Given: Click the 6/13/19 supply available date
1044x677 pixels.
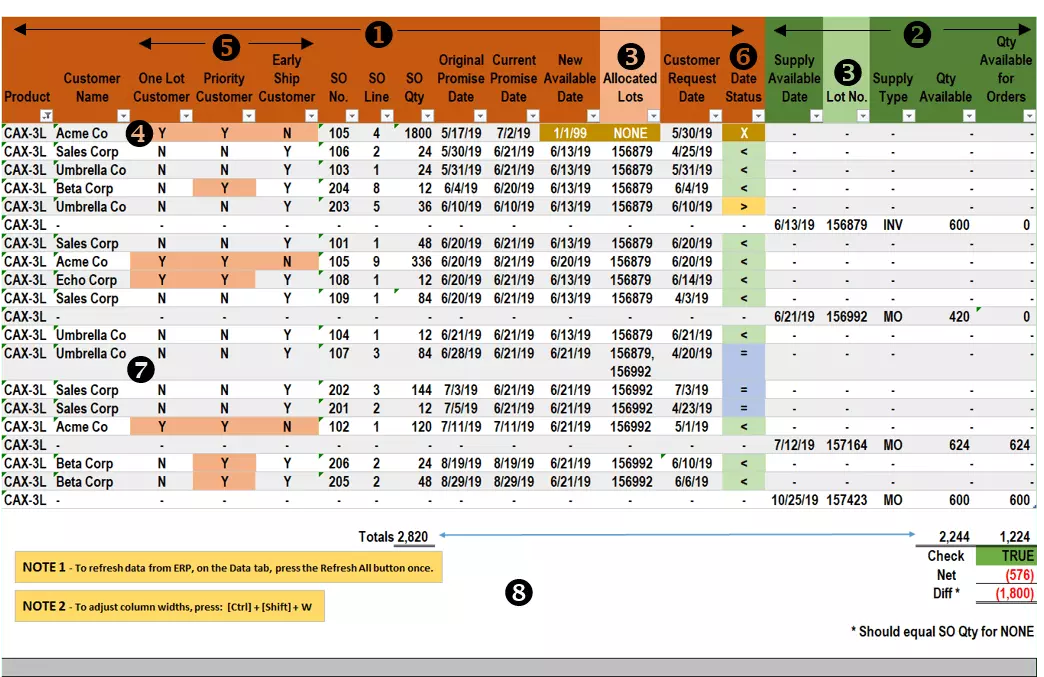Looking at the screenshot, I should click(794, 225).
